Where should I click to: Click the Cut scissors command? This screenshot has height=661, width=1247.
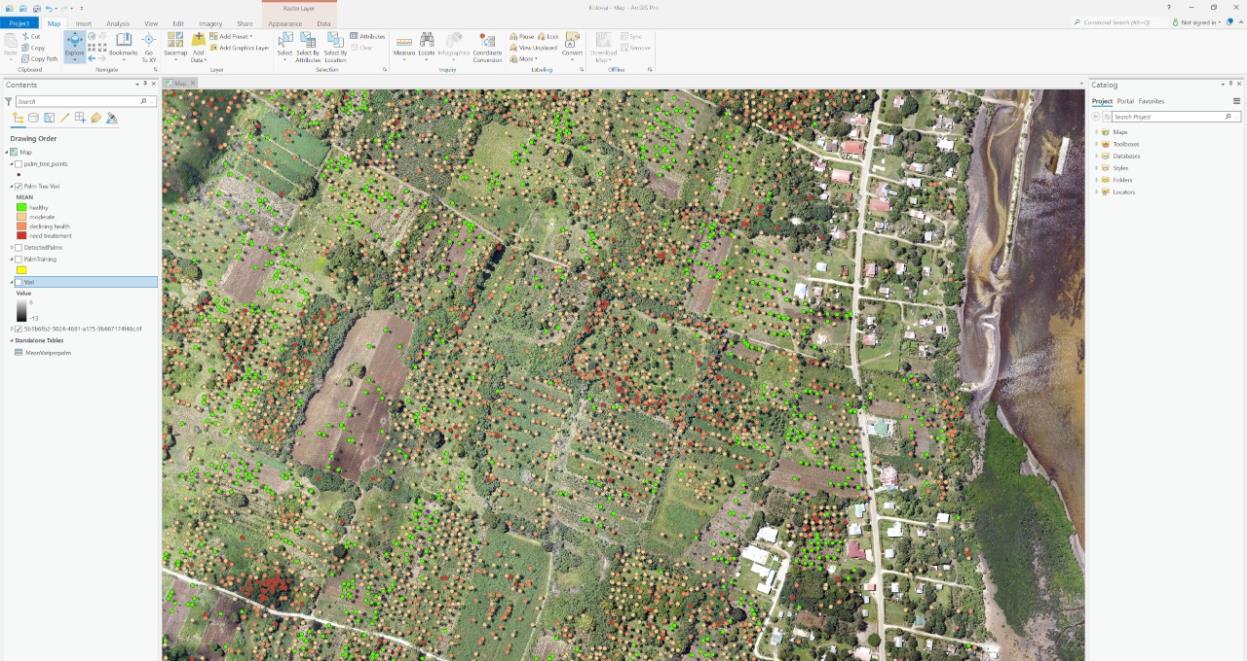click(31, 36)
